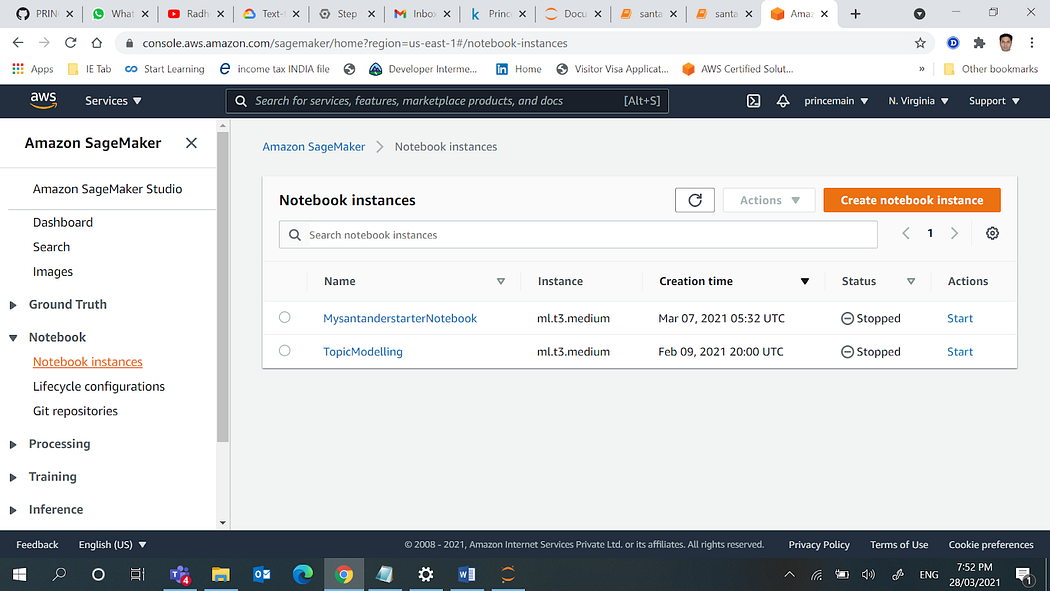Open the Chrome extensions puzzle icon

pos(979,43)
